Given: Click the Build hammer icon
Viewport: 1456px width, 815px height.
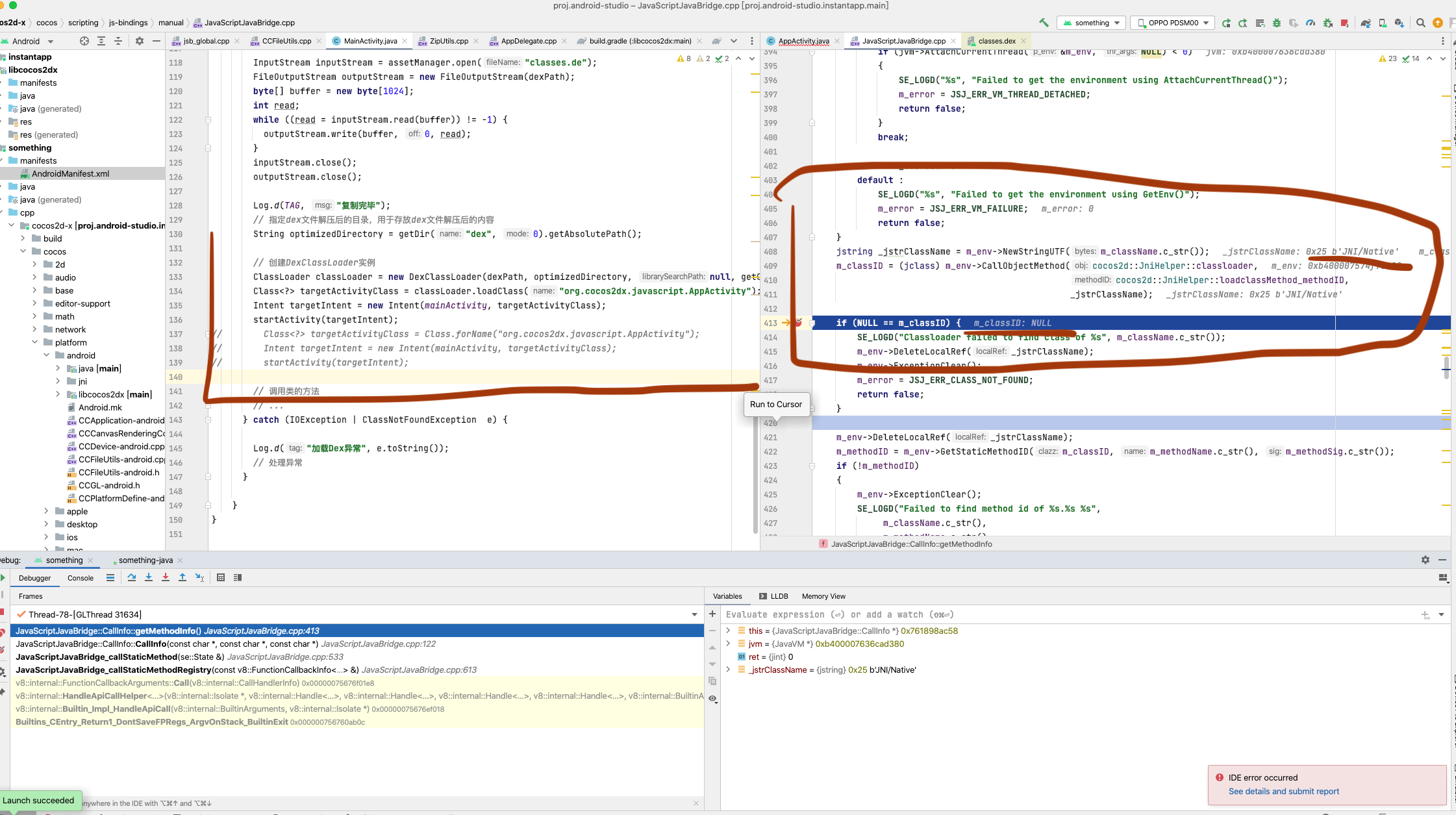Looking at the screenshot, I should click(x=1044, y=23).
